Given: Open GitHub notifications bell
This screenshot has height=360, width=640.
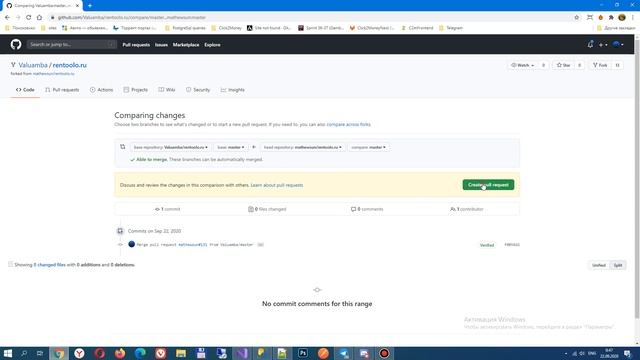Looking at the screenshot, I should (590, 44).
